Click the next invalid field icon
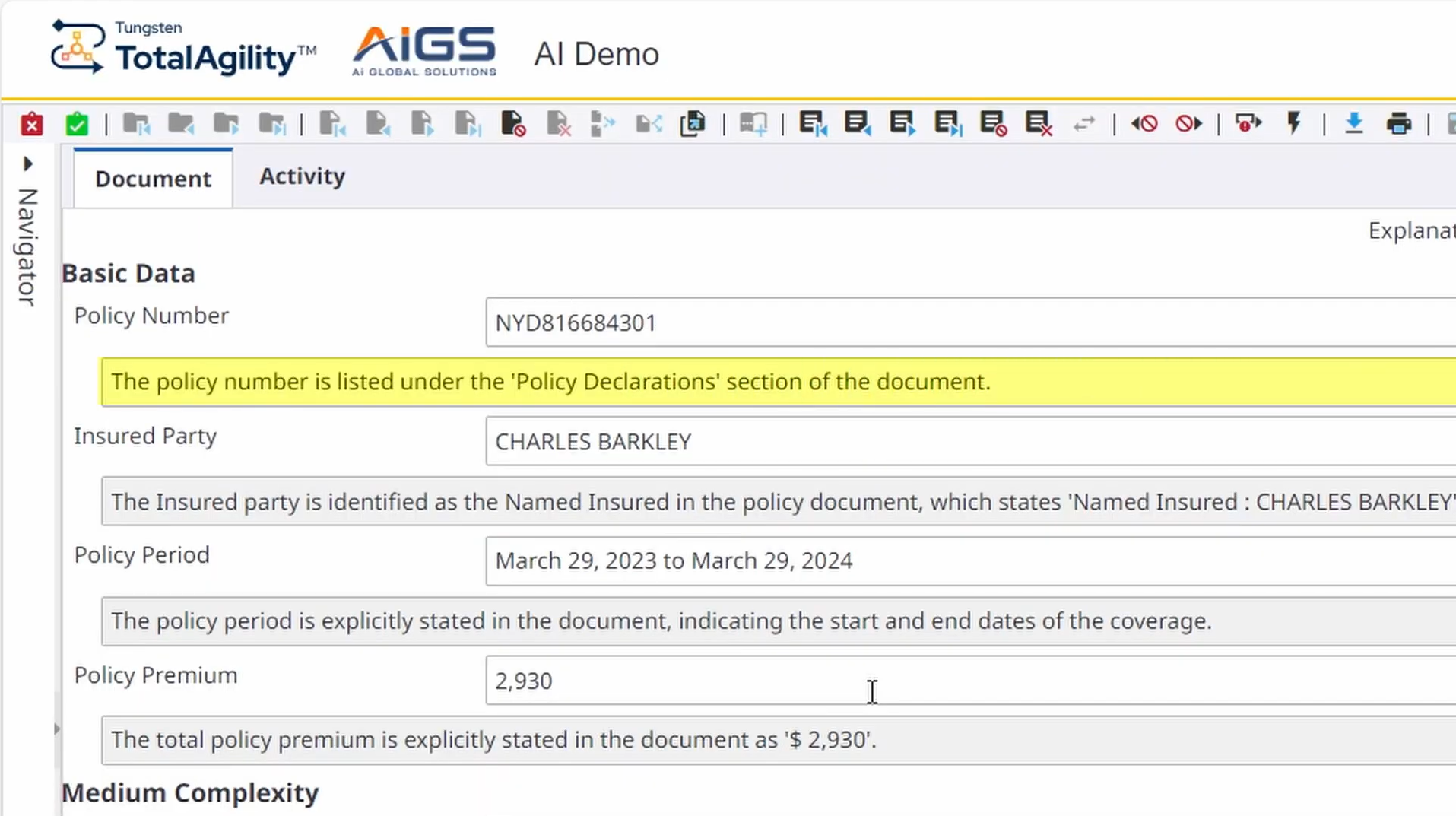Screen dimensions: 1456x816 [1188, 124]
